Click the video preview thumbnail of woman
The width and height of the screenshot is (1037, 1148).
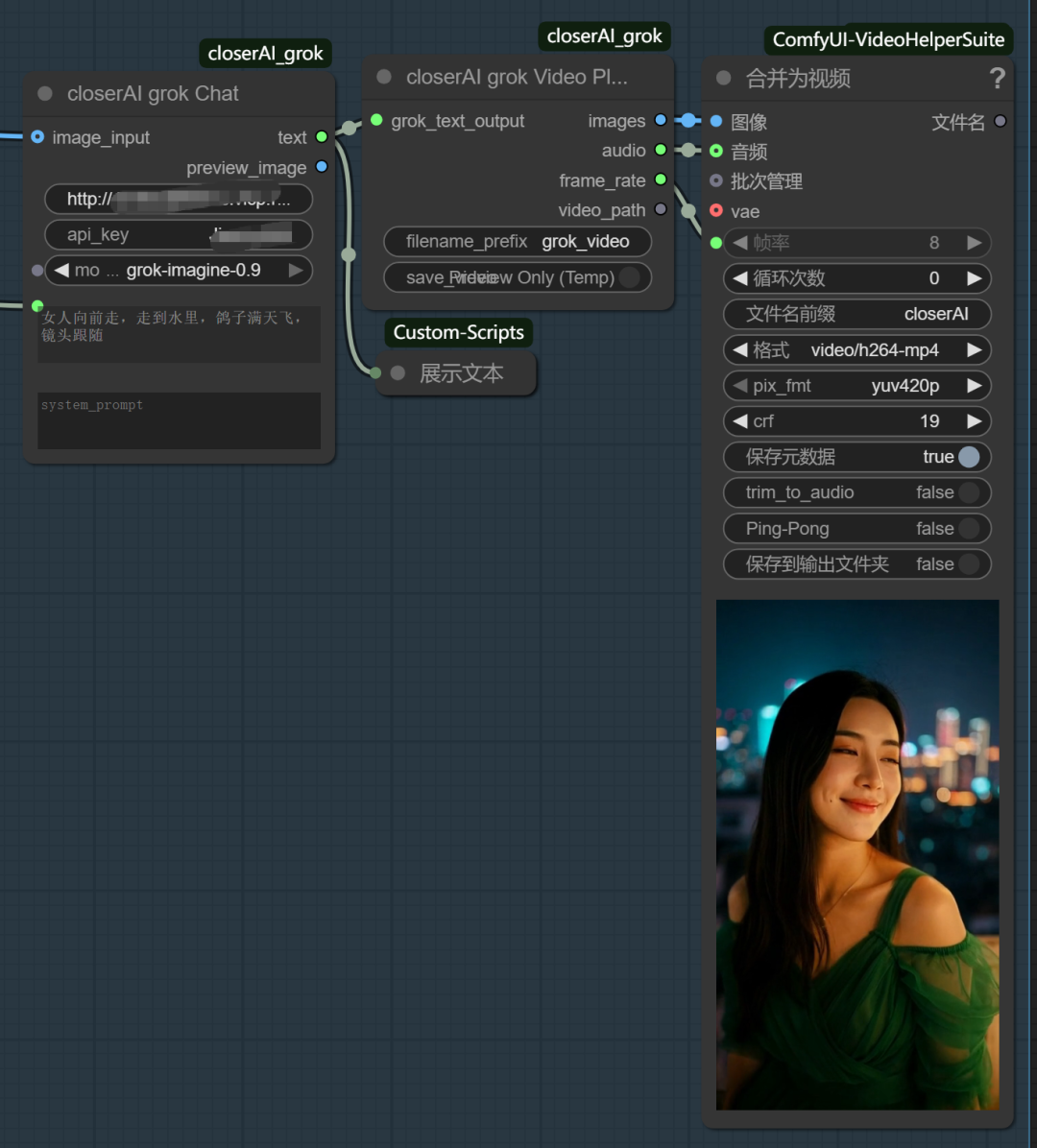tap(857, 854)
